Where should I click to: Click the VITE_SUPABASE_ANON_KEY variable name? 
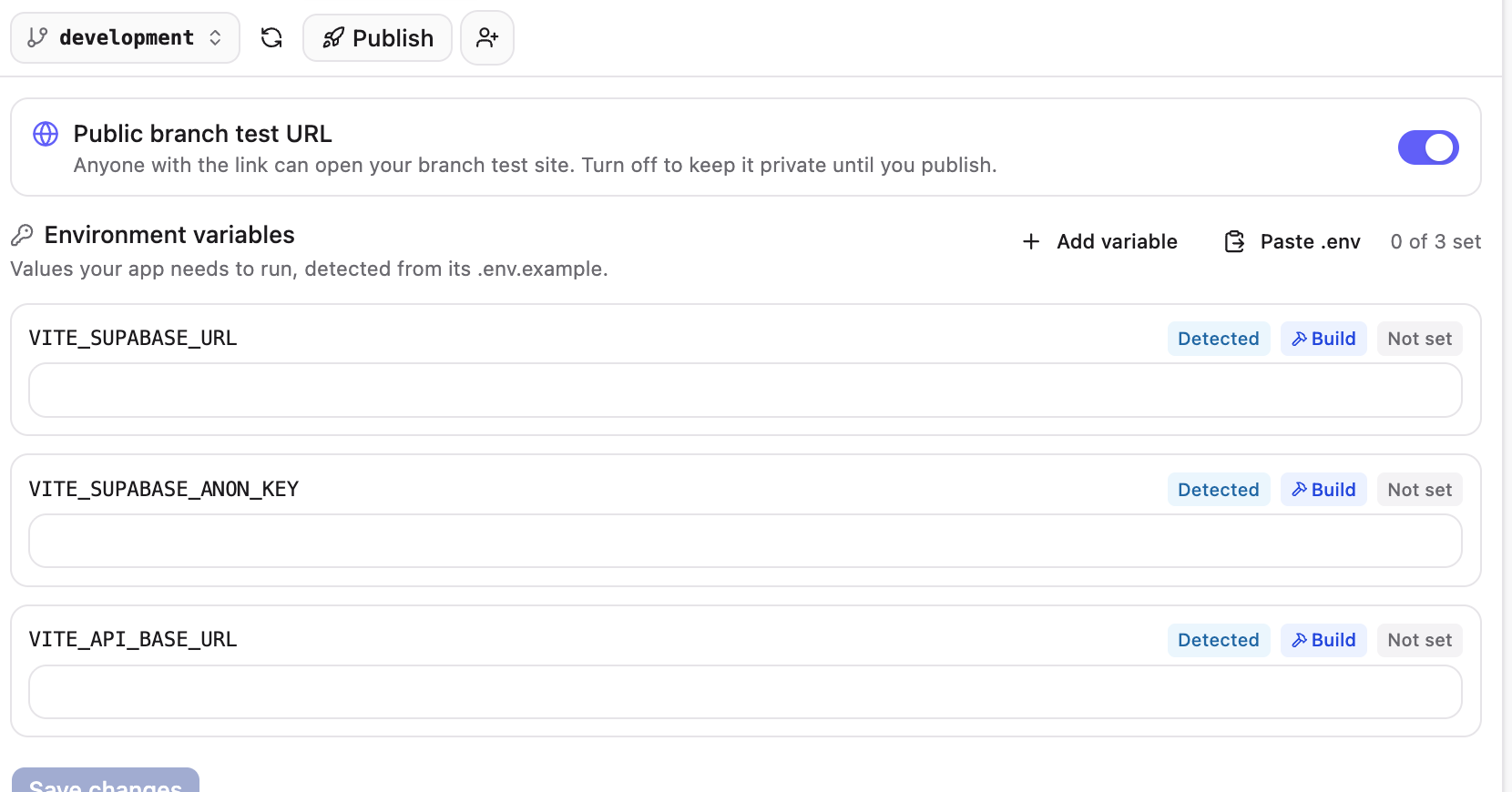164,489
